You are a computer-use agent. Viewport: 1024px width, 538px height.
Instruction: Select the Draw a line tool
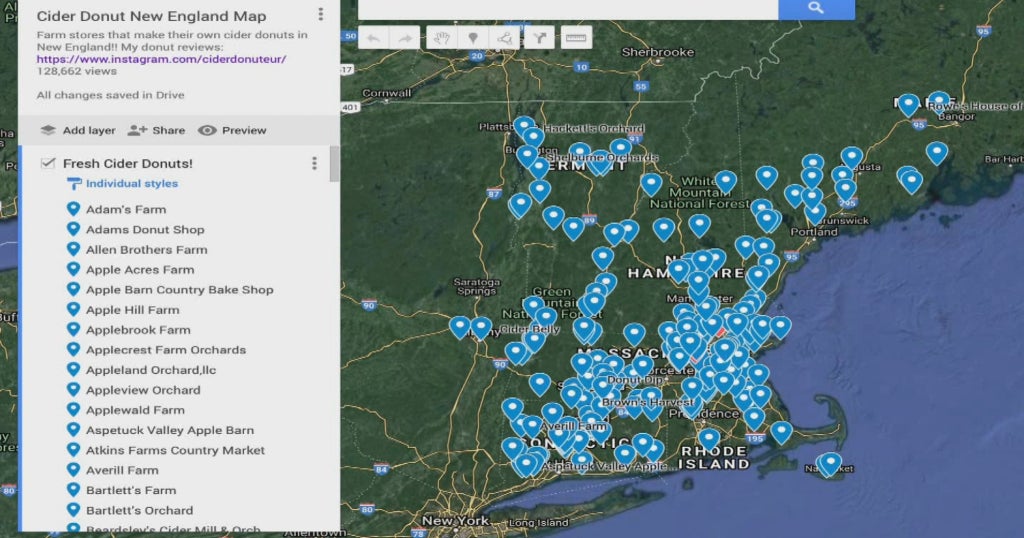point(505,39)
